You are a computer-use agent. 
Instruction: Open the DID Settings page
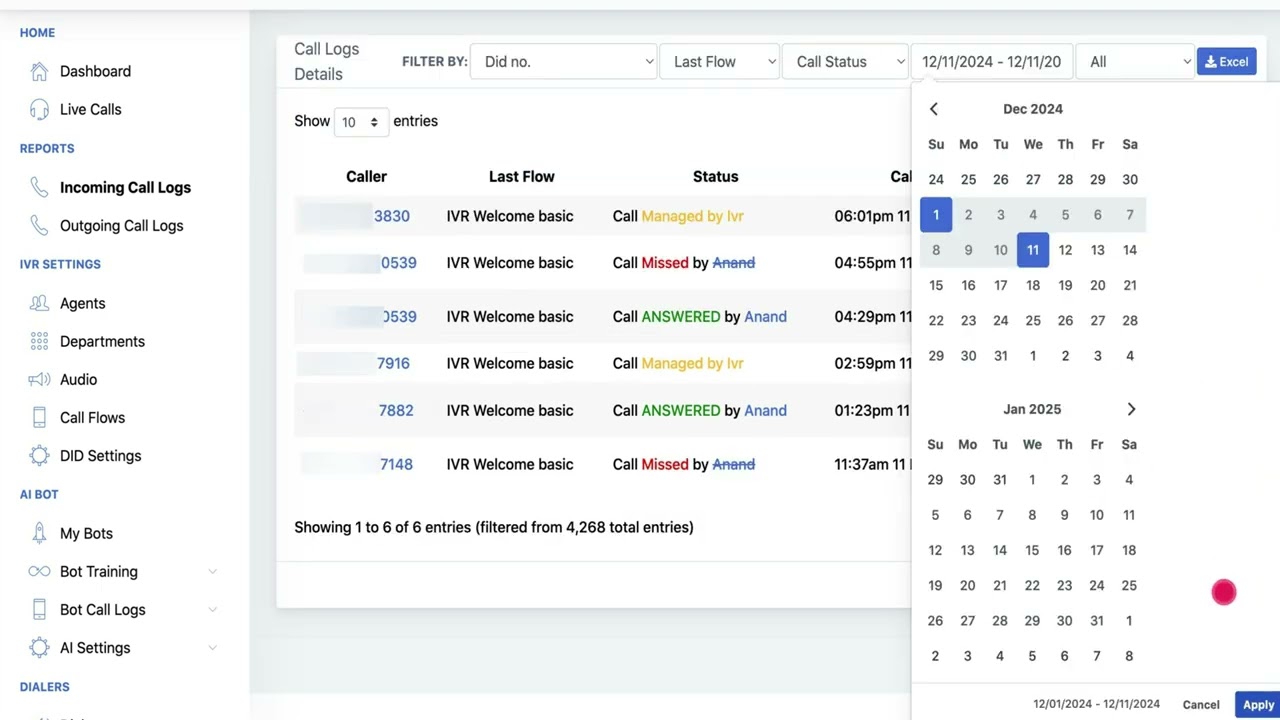click(x=101, y=455)
